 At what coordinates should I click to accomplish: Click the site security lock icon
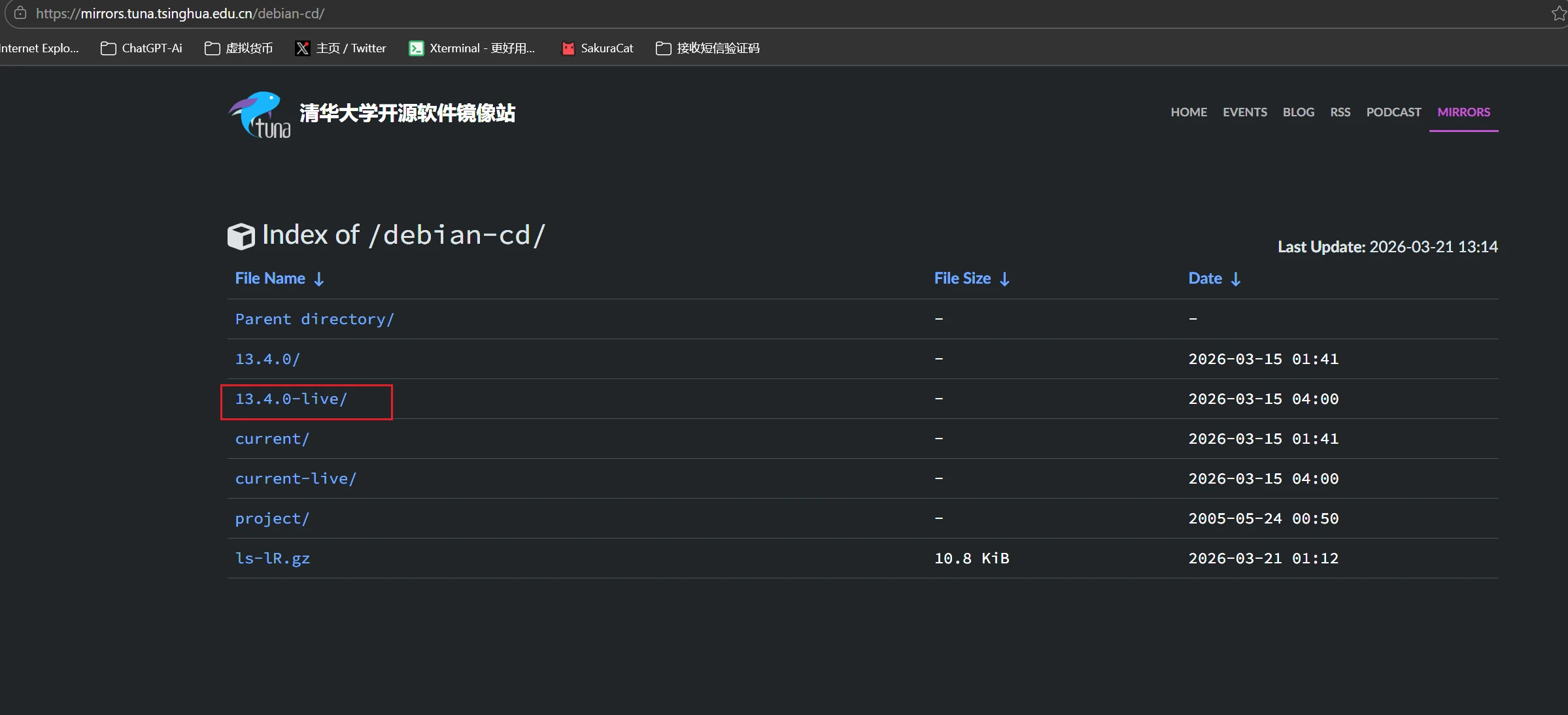pos(20,13)
